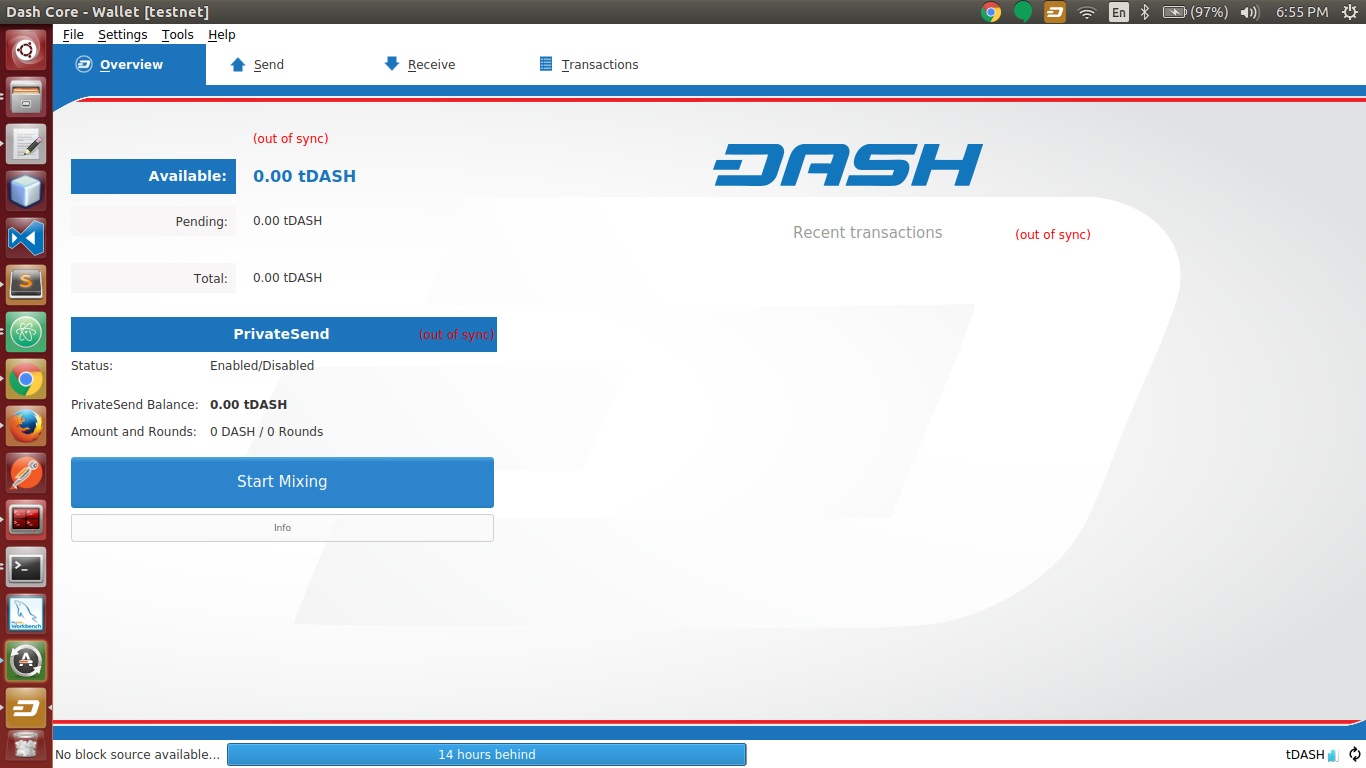This screenshot has height=768, width=1366.
Task: Click the 6:55 PM clock
Action: pyautogui.click(x=1302, y=12)
